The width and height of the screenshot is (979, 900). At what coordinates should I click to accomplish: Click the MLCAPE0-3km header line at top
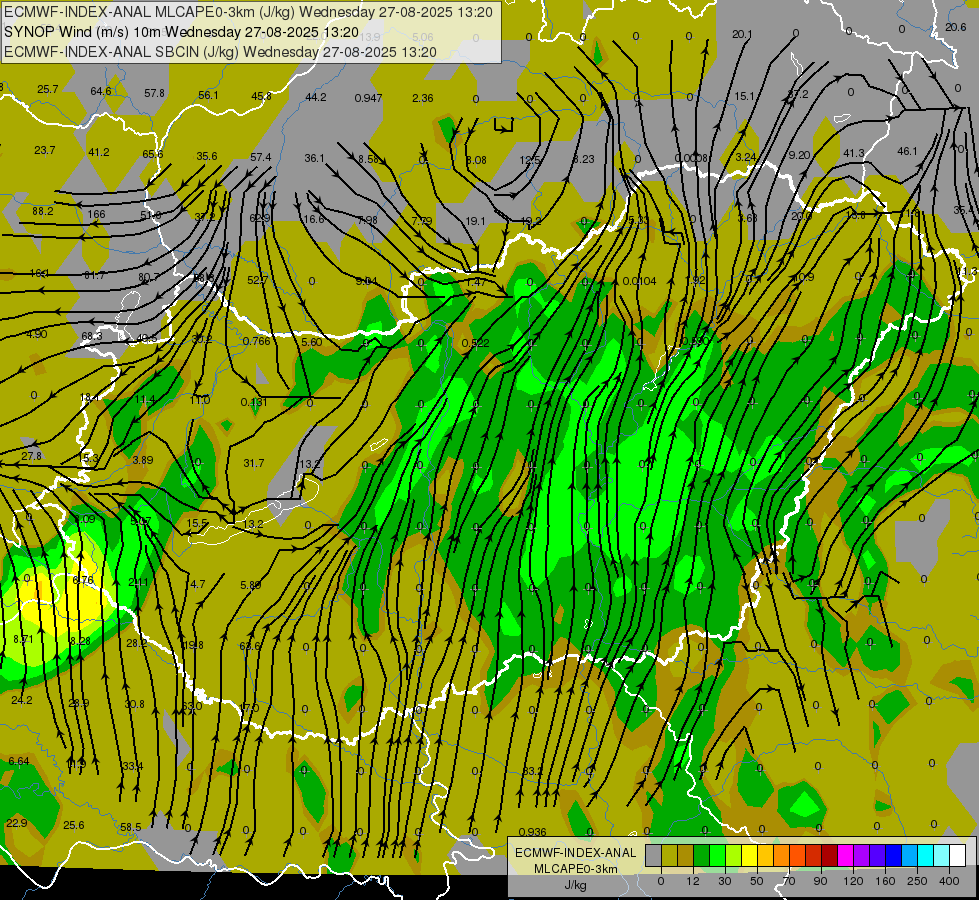[248, 12]
